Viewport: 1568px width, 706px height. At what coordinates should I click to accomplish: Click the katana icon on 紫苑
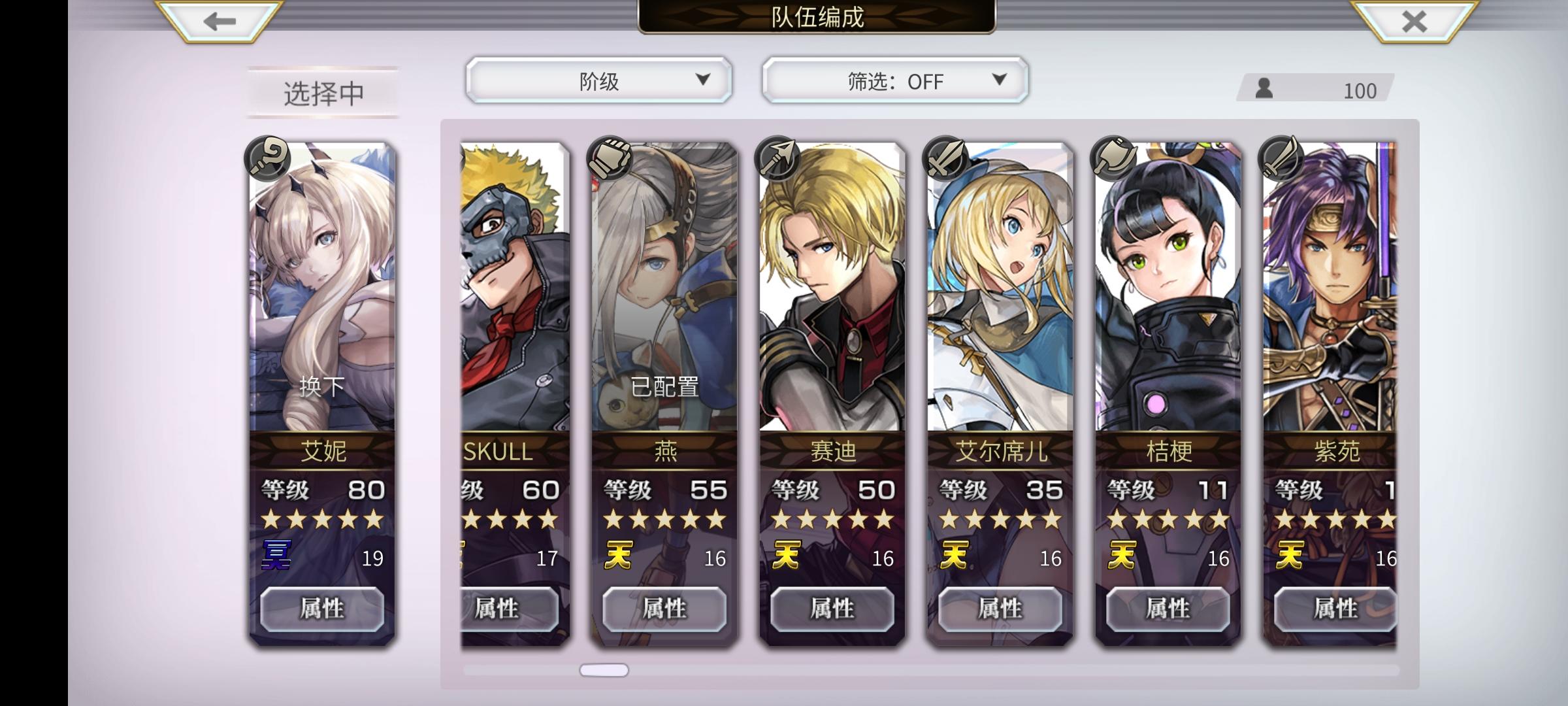1282,159
